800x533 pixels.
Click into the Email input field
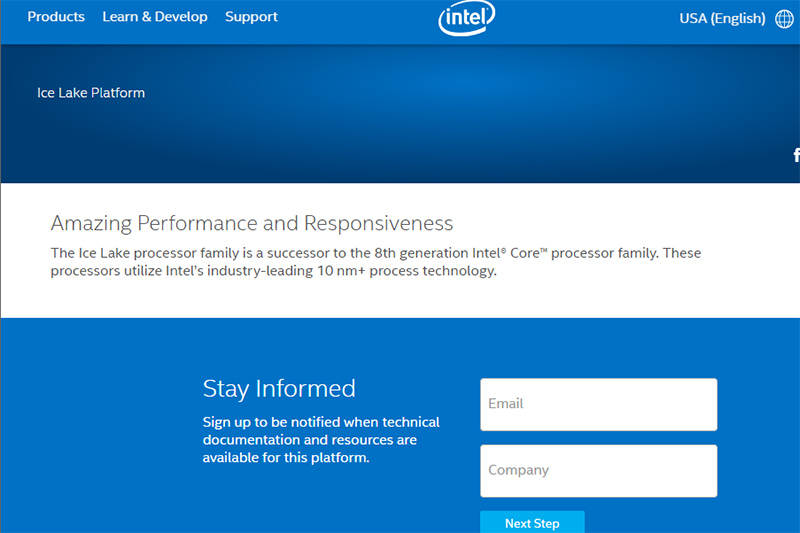[598, 404]
